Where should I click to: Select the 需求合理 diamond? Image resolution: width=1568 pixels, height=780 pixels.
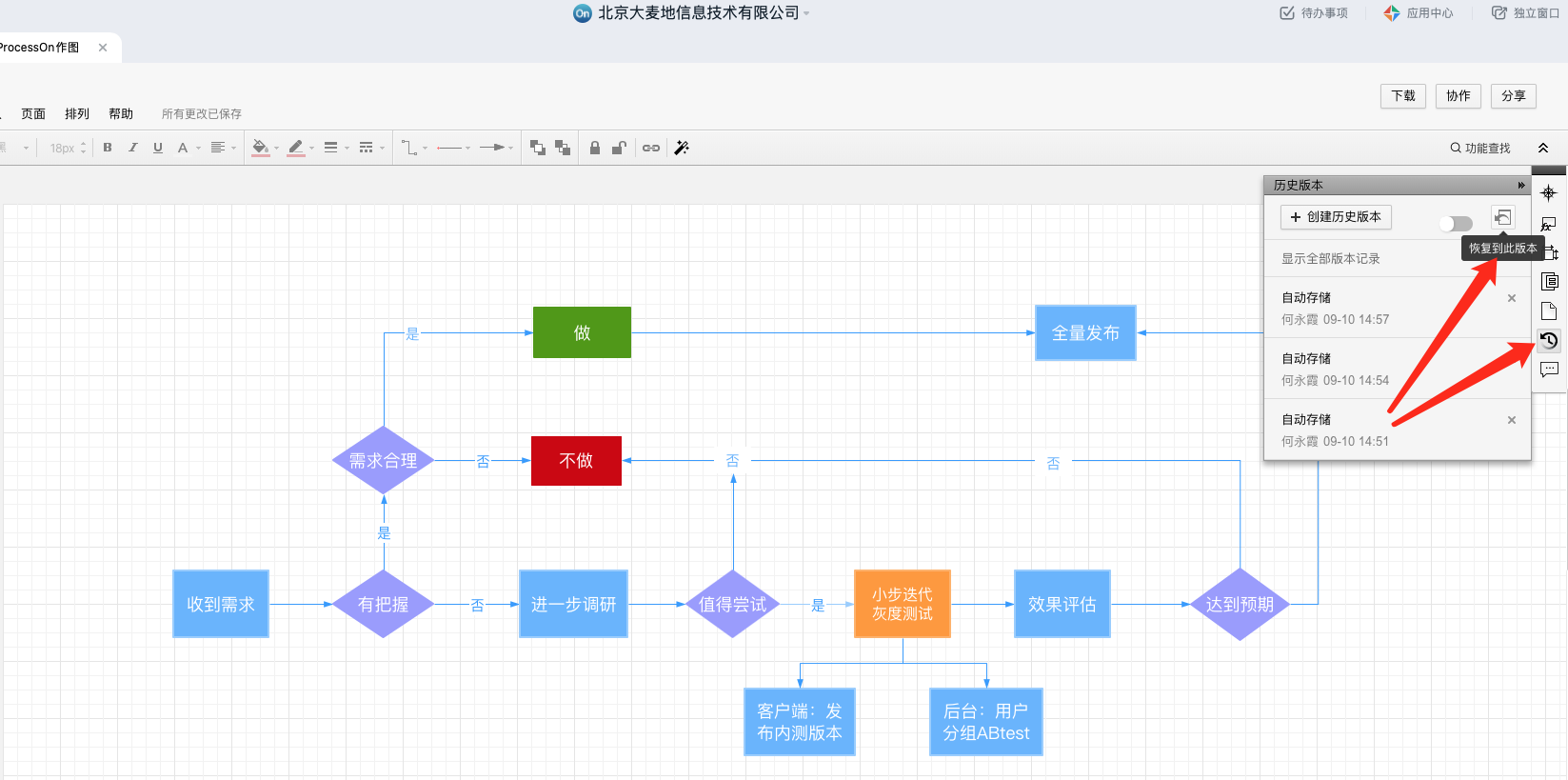[x=384, y=461]
